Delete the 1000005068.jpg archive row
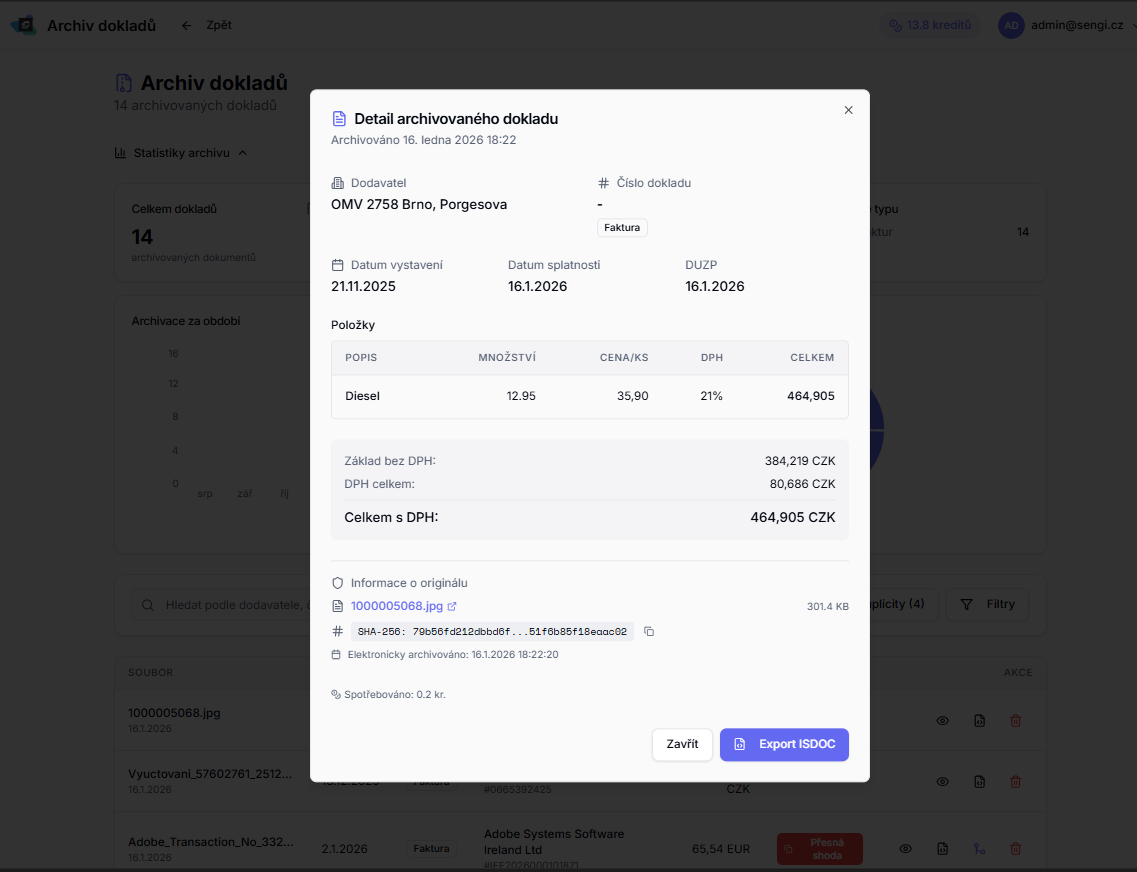The width and height of the screenshot is (1137, 872). coord(1015,720)
